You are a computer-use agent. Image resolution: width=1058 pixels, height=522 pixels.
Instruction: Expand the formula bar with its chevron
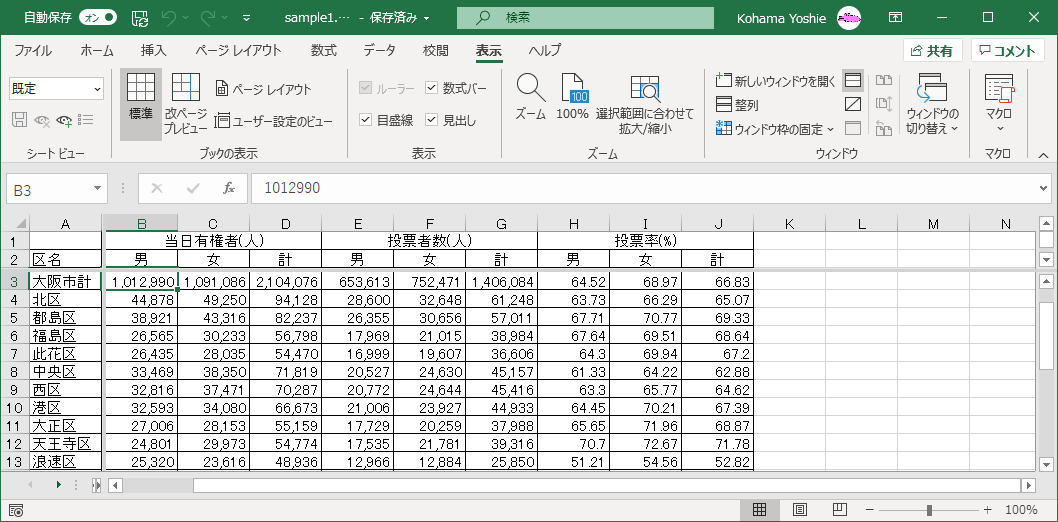pyautogui.click(x=1044, y=189)
